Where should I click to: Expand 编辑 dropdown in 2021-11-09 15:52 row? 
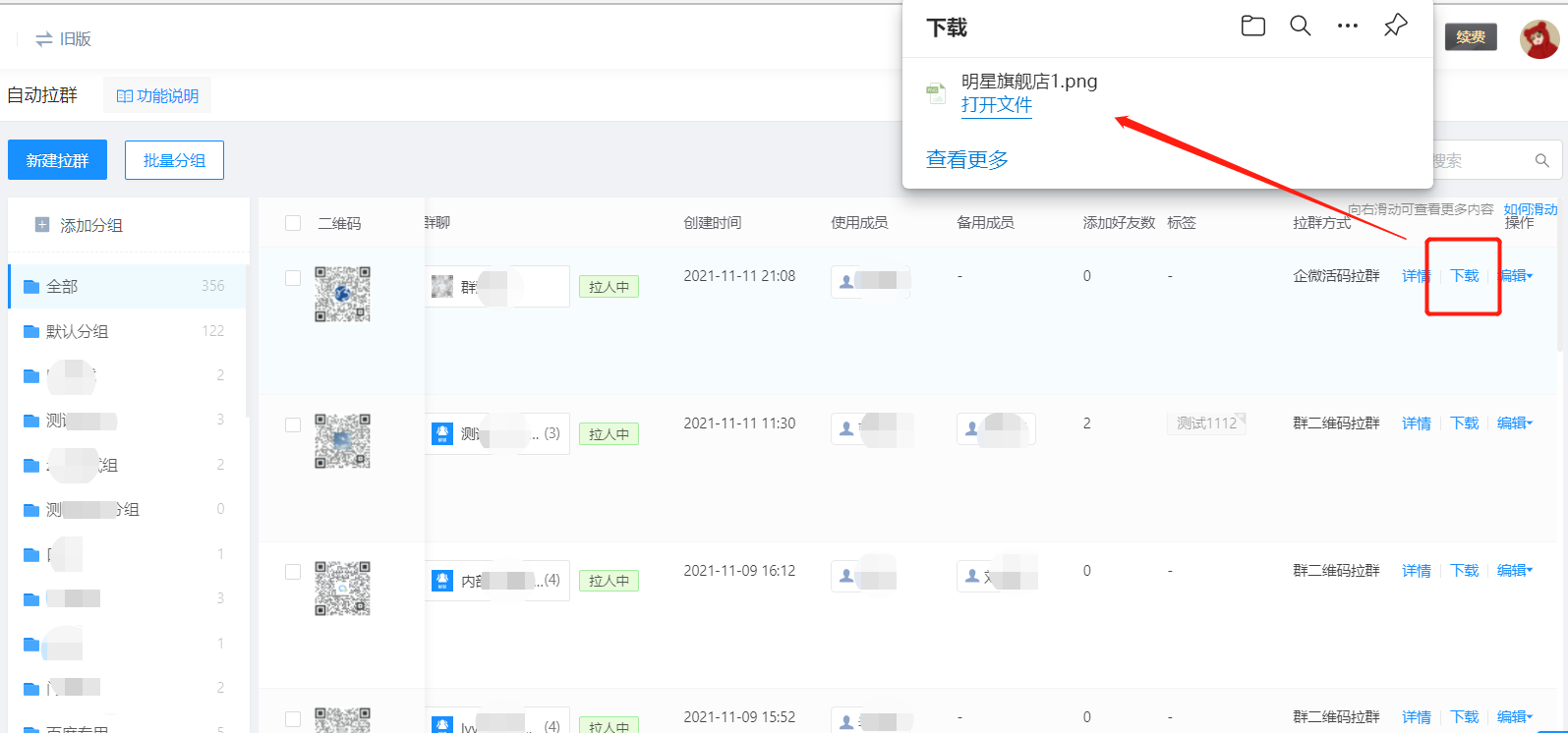pyautogui.click(x=1515, y=717)
